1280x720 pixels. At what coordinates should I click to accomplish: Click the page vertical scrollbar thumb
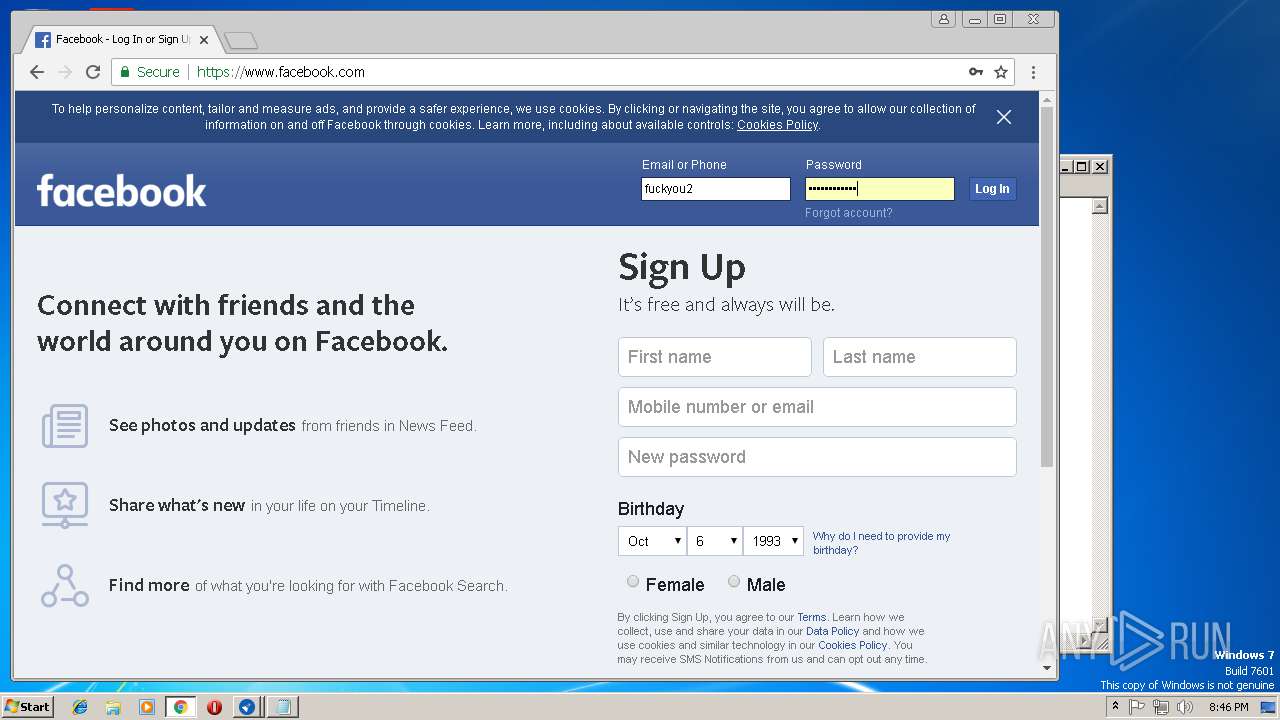(x=1047, y=286)
